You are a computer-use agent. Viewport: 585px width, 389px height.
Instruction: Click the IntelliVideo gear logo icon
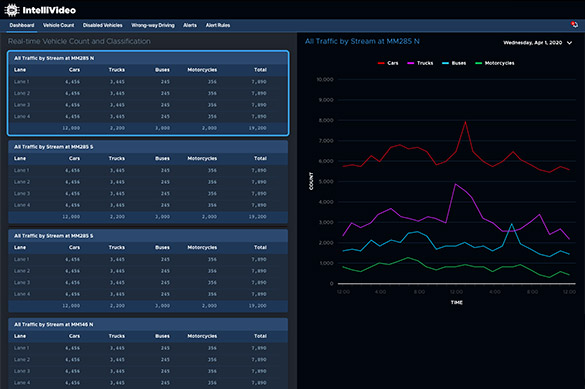(x=12, y=10)
